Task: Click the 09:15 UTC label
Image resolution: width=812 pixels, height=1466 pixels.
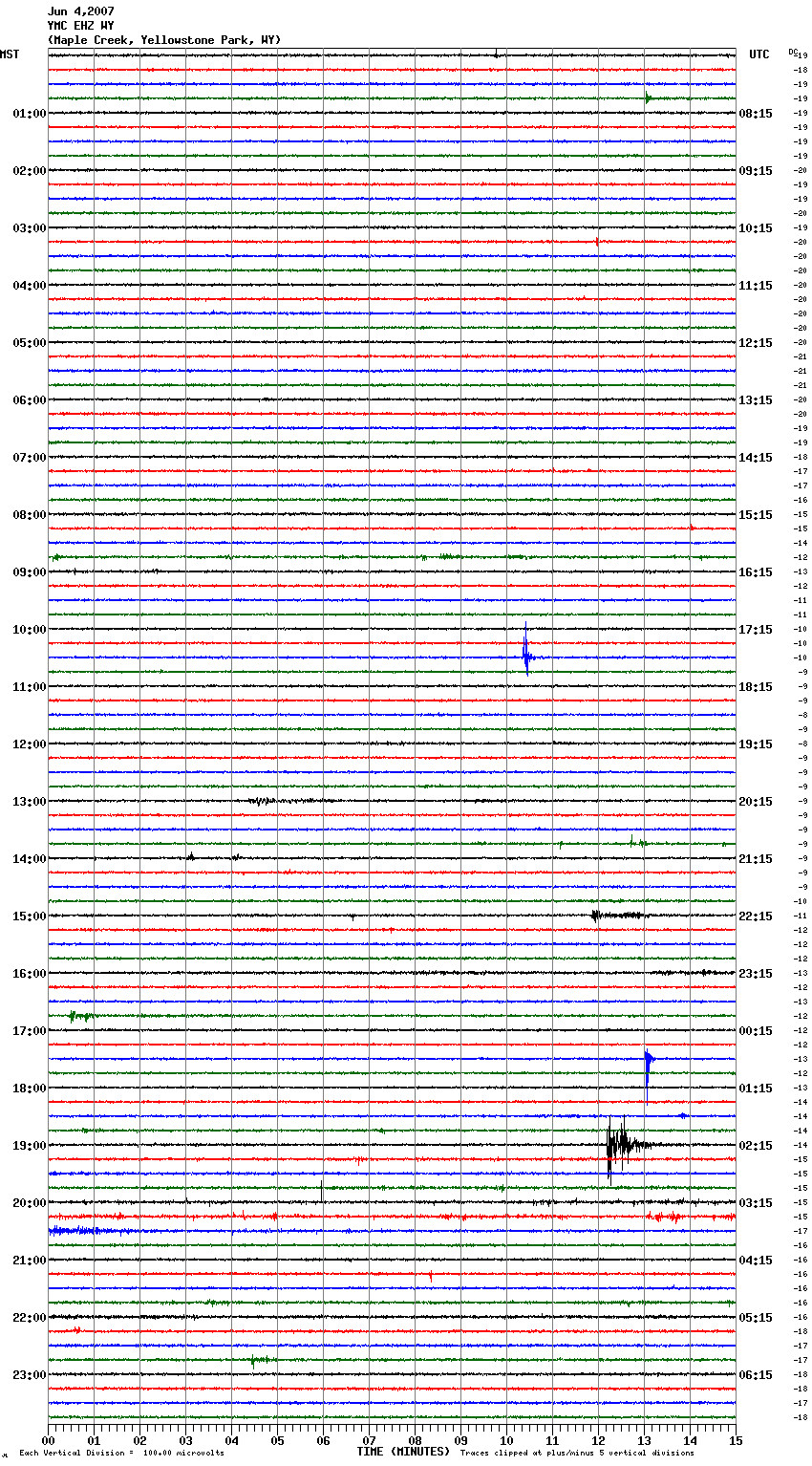Action: (756, 171)
